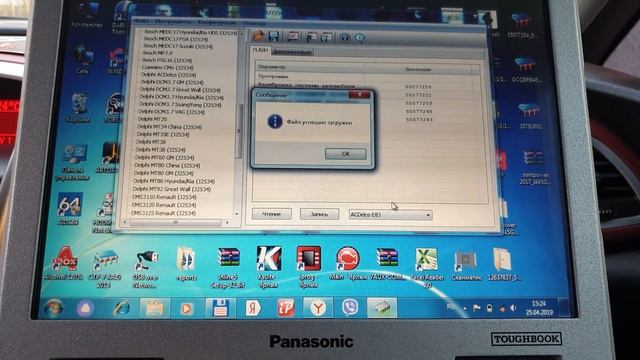Click the teal info icon in toolbar
This screenshot has height=360, width=640.
pos(360,38)
